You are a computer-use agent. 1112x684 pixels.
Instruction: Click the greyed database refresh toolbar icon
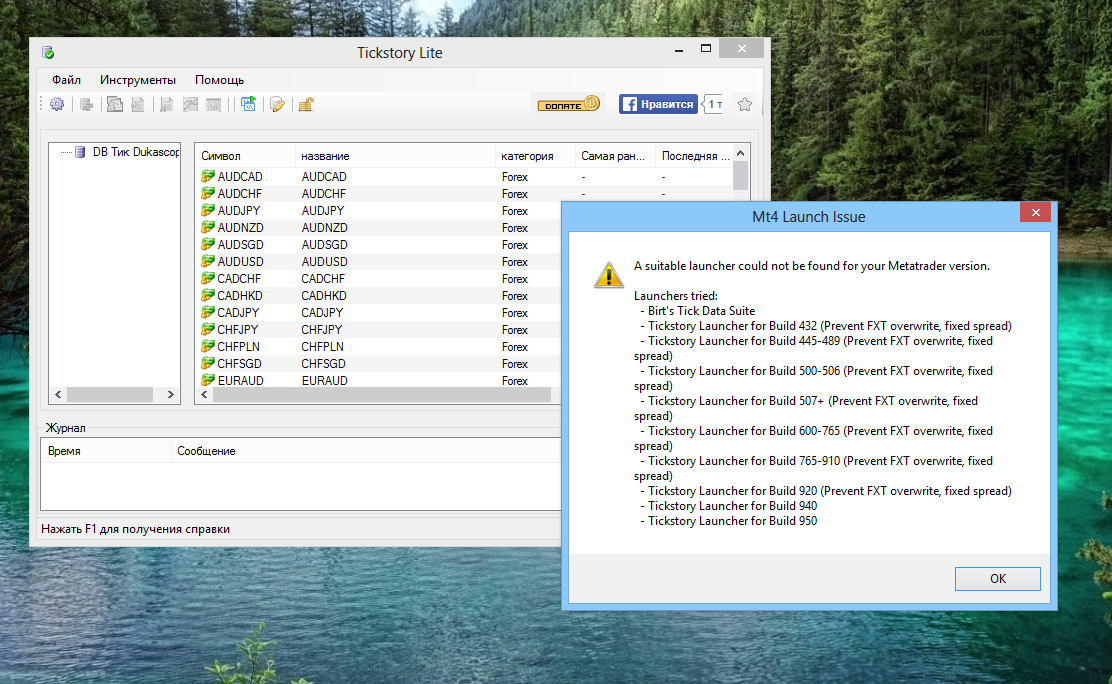pyautogui.click(x=87, y=105)
